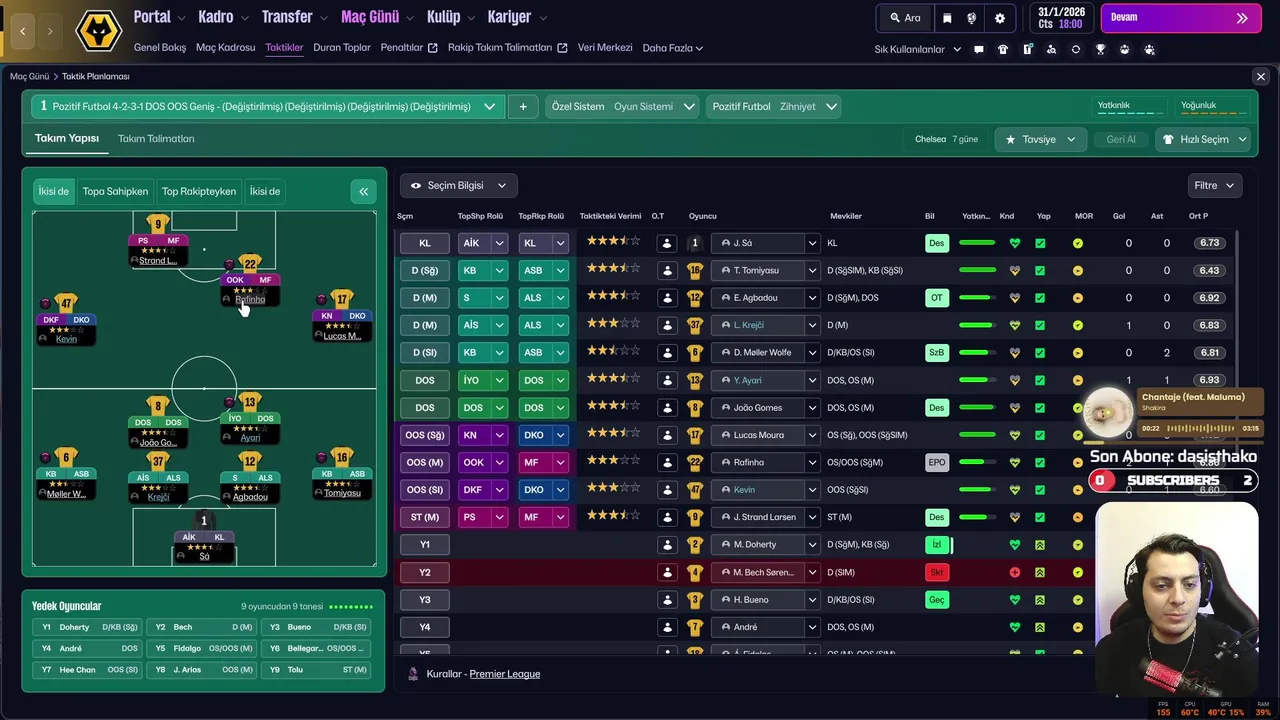
Task: Select Topa Sahipken view tab
Action: [115, 191]
